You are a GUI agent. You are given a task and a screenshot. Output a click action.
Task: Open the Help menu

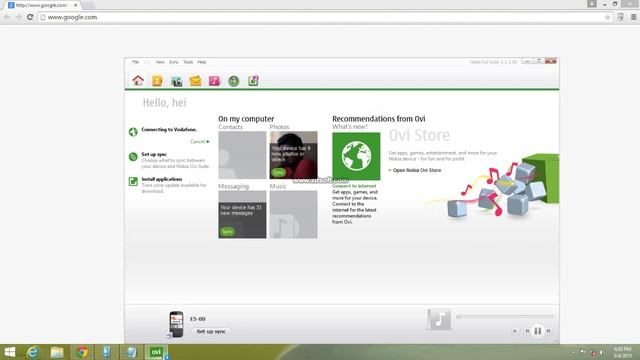click(x=202, y=62)
